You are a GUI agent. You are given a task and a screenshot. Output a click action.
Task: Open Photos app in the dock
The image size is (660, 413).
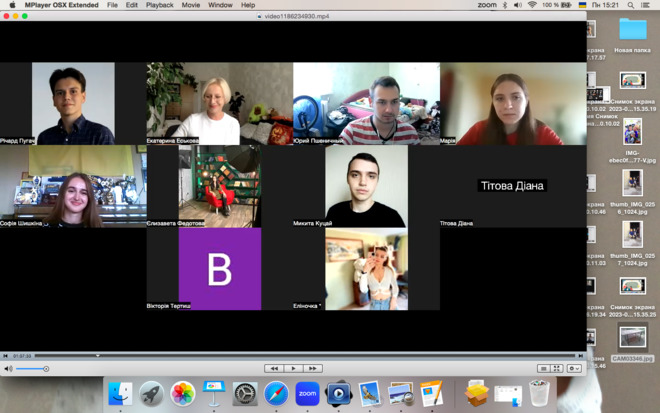[x=182, y=393]
